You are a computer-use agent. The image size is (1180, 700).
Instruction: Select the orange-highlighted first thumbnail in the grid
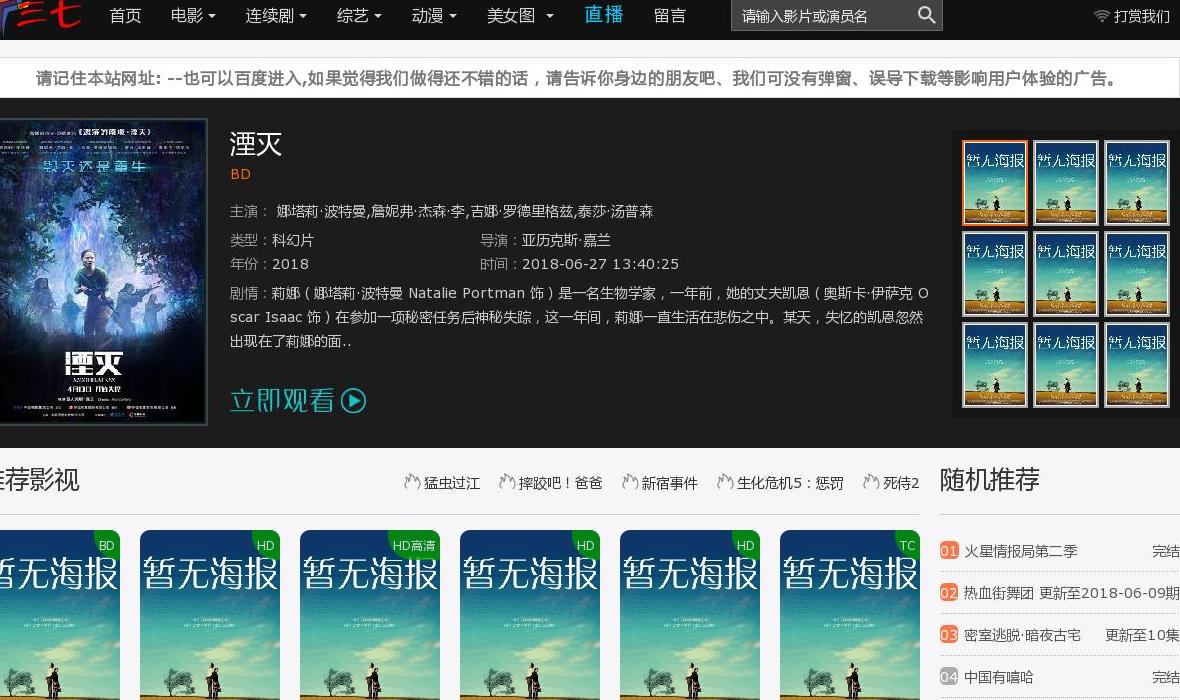click(x=995, y=183)
